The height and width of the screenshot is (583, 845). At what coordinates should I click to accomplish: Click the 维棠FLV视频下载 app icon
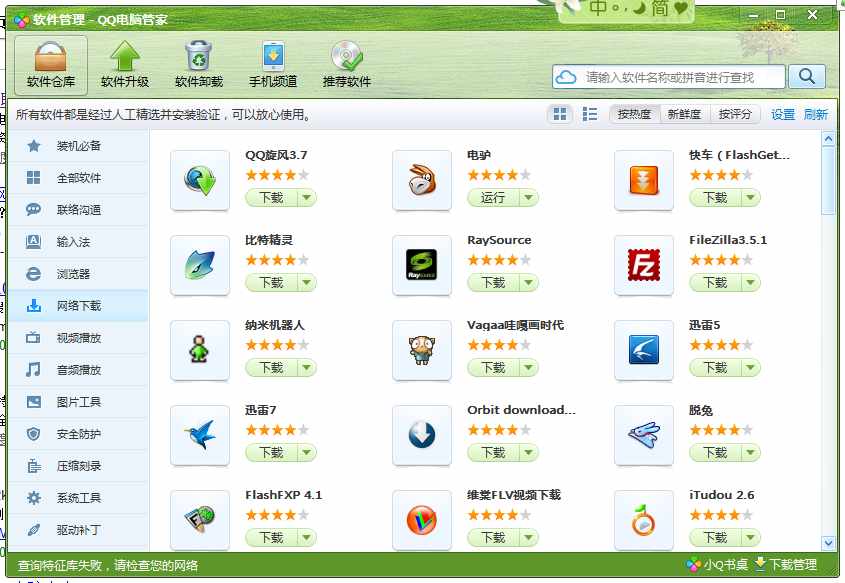click(422, 520)
